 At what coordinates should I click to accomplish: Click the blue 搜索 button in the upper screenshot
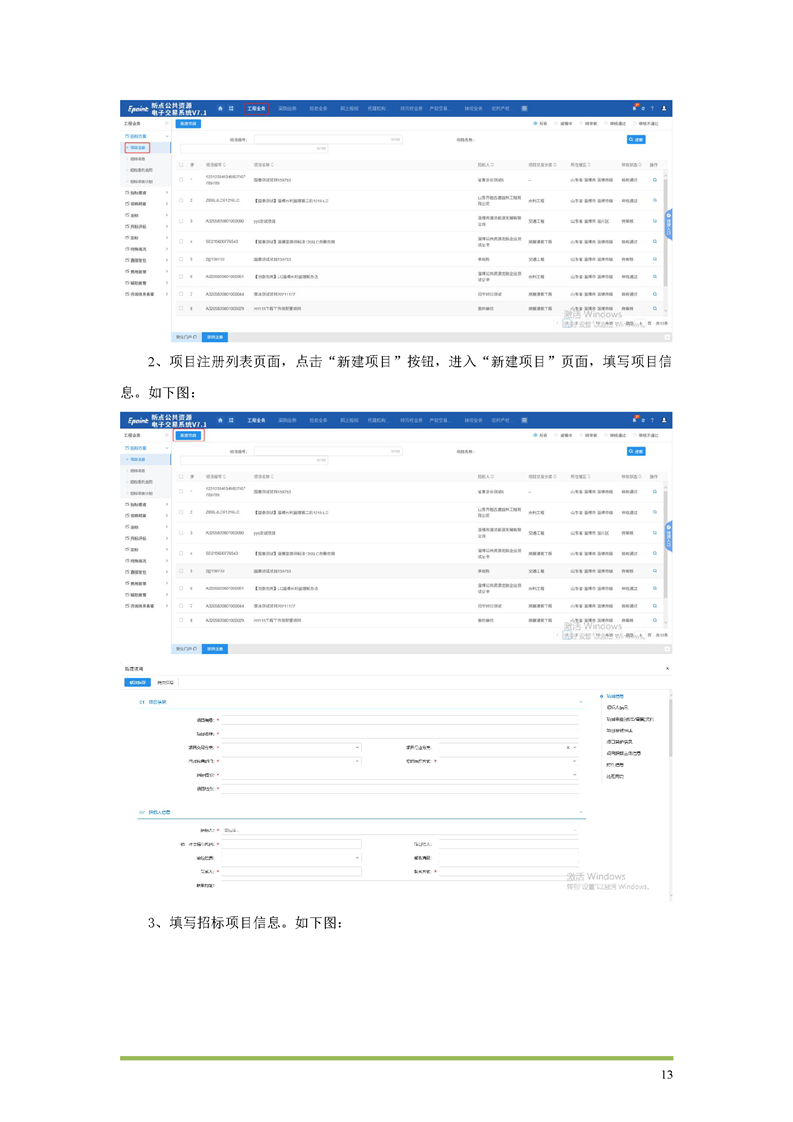pyautogui.click(x=636, y=140)
